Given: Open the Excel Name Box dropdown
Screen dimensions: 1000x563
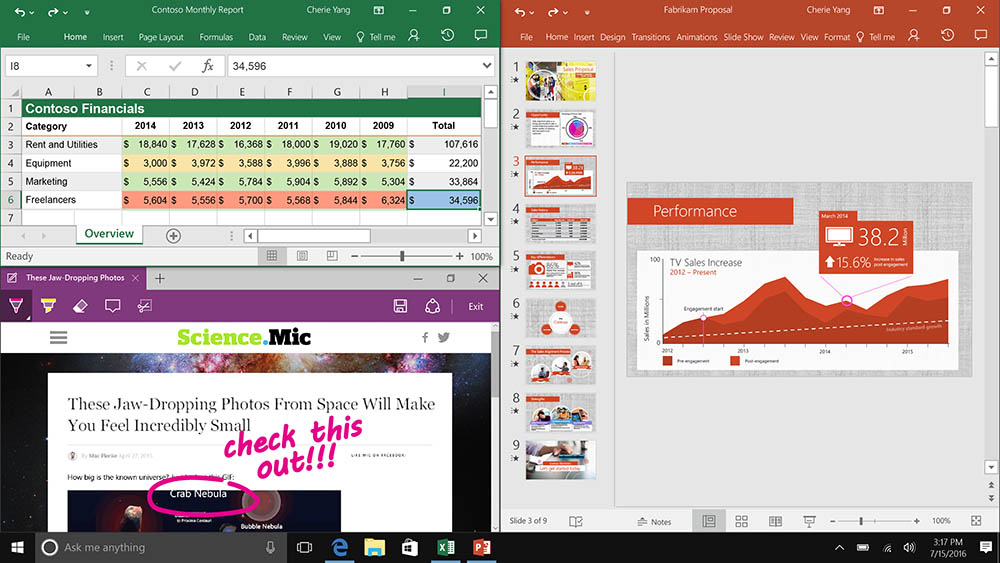Looking at the screenshot, I should tap(89, 66).
